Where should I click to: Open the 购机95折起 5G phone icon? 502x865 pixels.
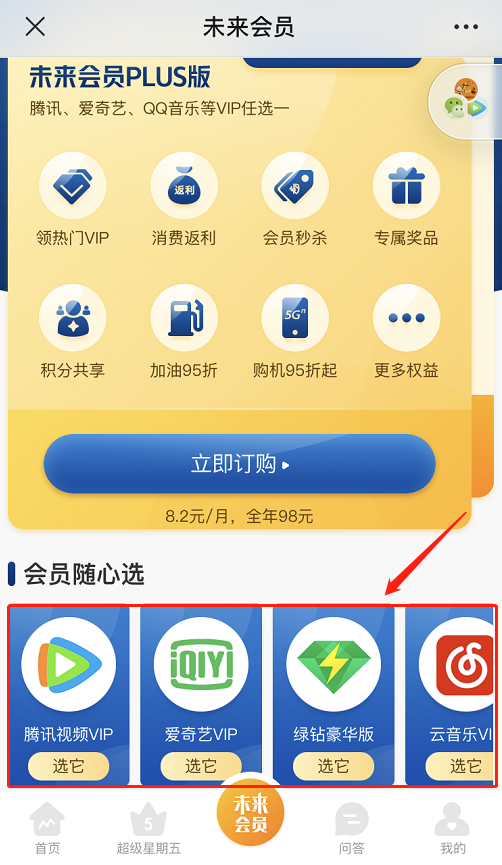click(x=295, y=318)
